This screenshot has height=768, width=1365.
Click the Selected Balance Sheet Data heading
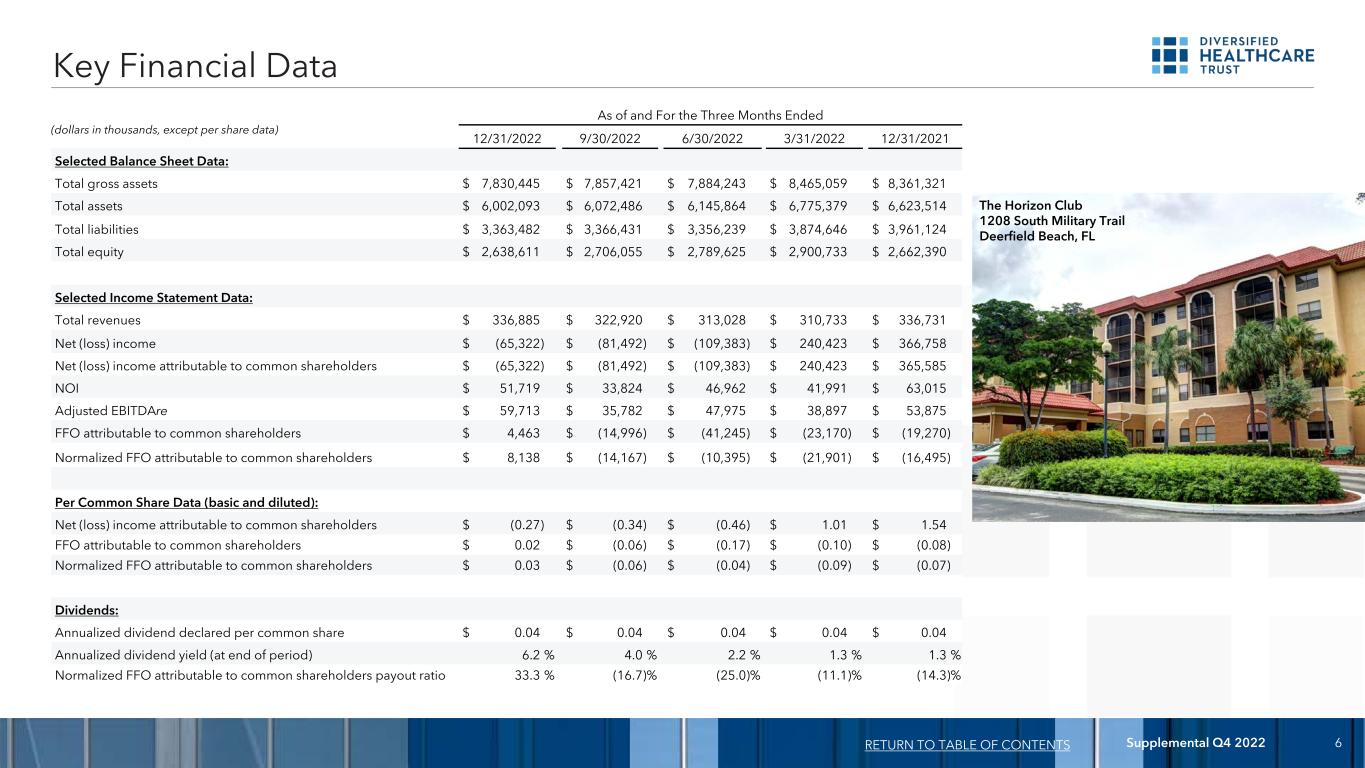tap(141, 161)
